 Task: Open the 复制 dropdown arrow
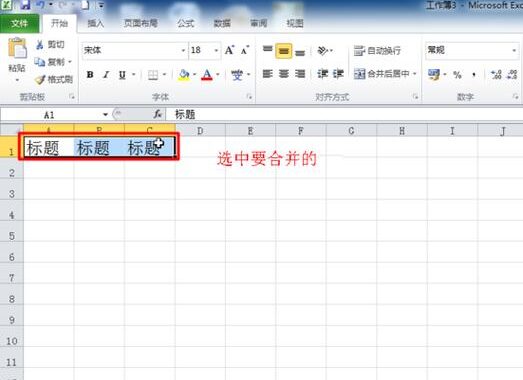point(70,62)
